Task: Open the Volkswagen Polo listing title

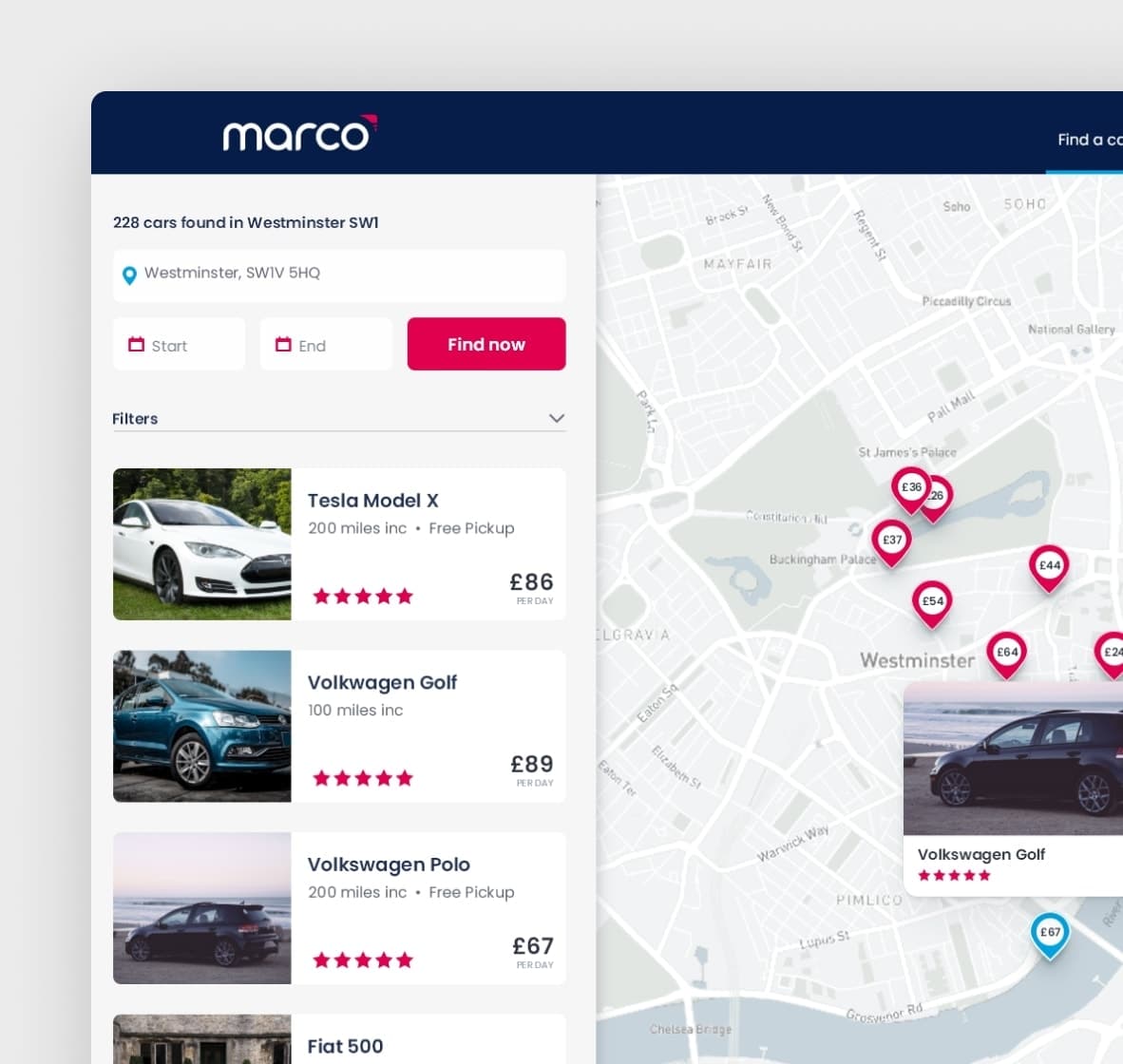Action: (x=389, y=864)
